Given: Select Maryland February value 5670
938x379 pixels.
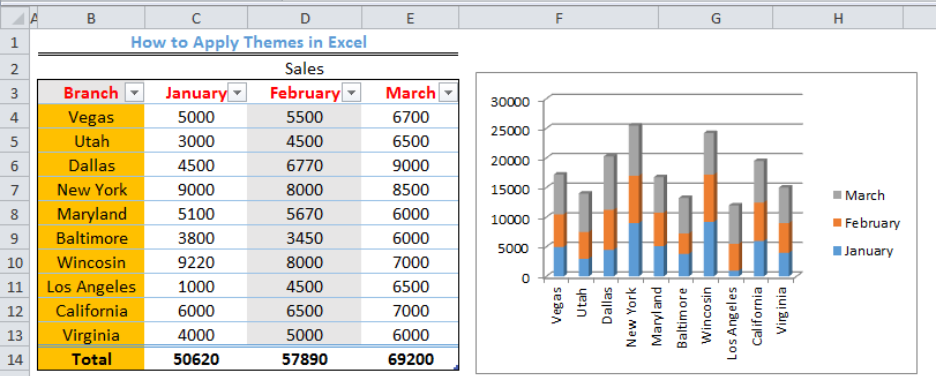Looking at the screenshot, I should click(304, 214).
